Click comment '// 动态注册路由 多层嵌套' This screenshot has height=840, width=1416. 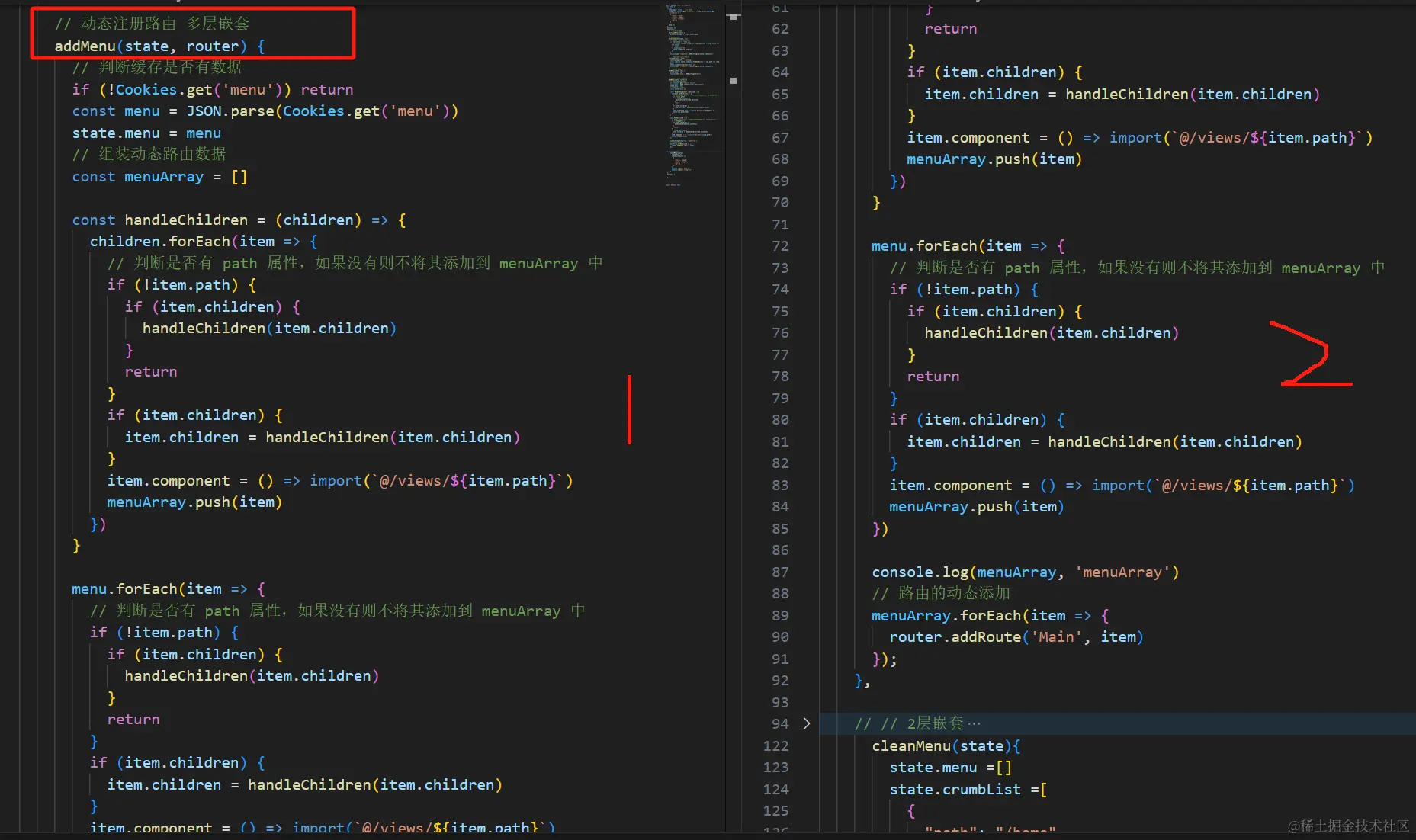tap(152, 24)
